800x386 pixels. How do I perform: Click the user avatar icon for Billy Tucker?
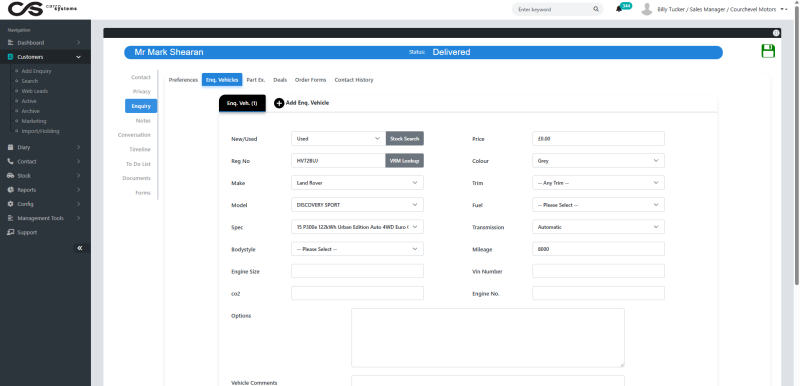point(646,9)
